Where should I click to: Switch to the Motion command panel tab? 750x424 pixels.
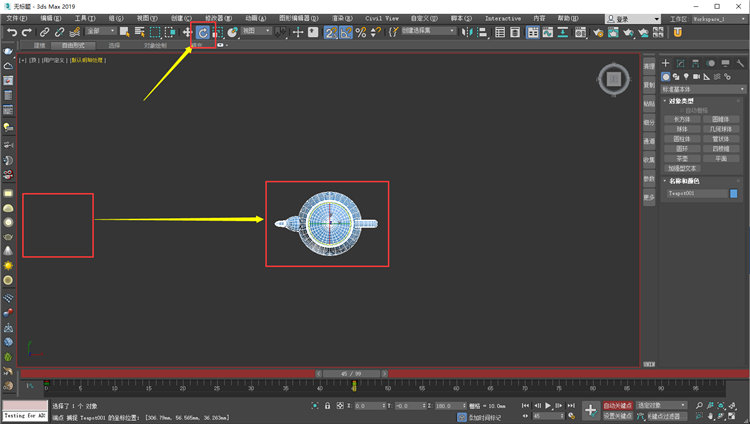(710, 63)
